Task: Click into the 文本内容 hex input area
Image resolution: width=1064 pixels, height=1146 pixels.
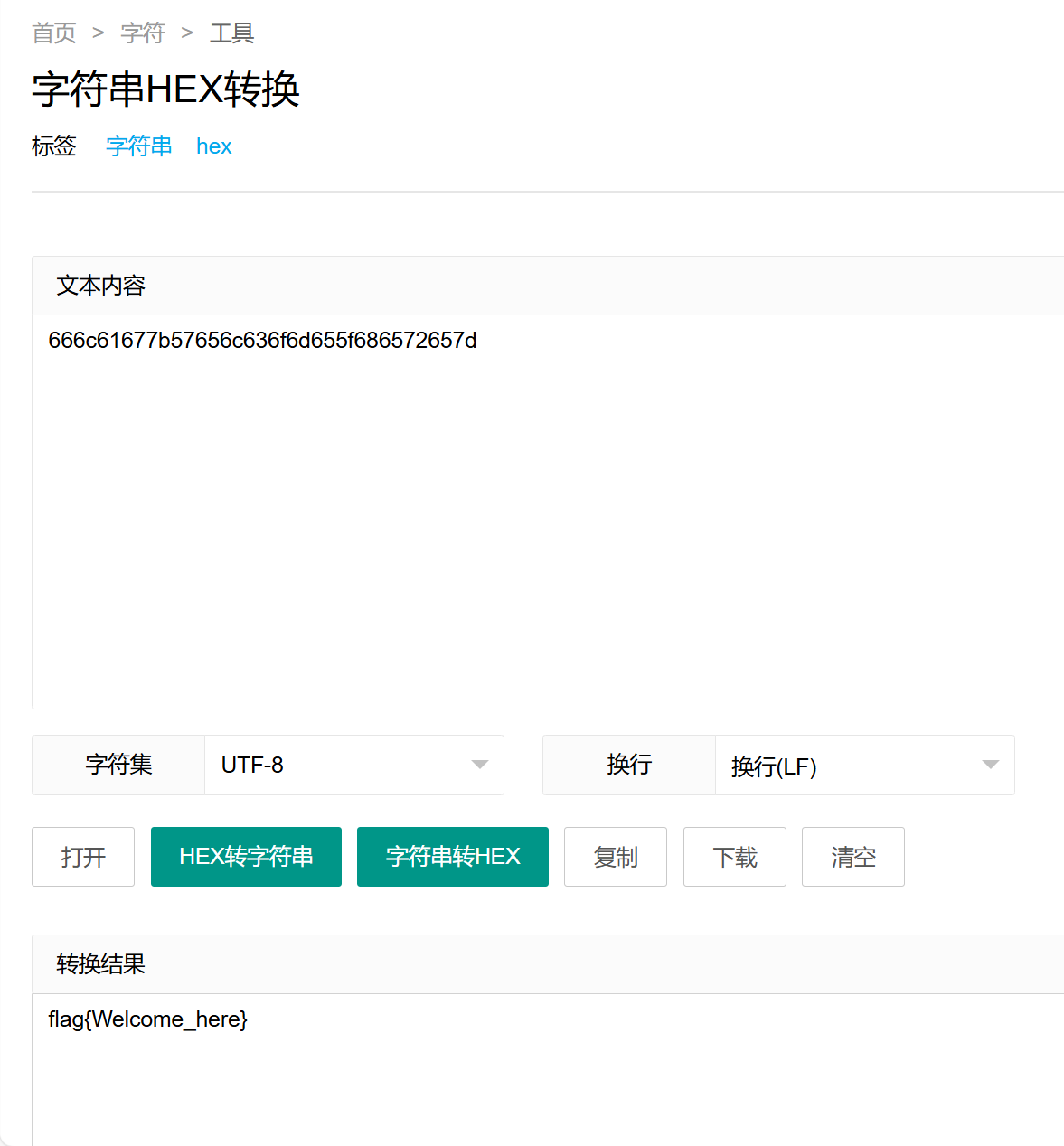Action: click(548, 512)
